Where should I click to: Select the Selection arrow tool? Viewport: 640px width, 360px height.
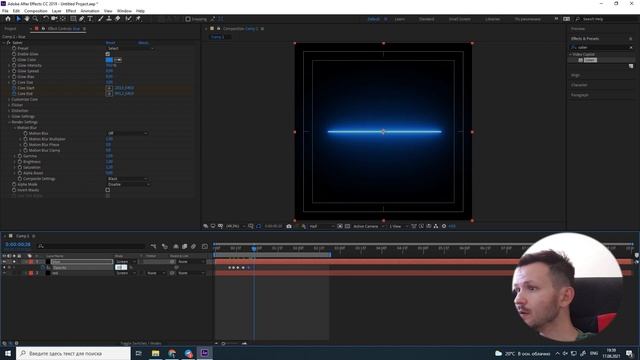(x=18, y=19)
